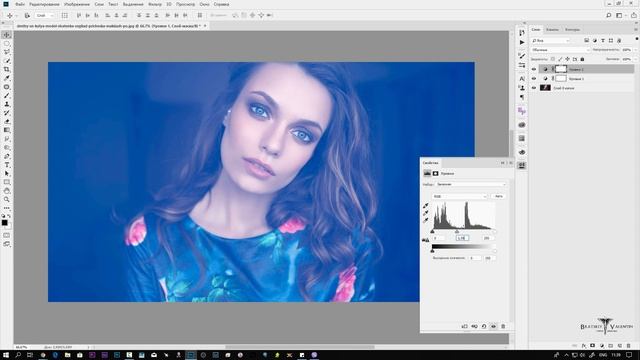The height and width of the screenshot is (360, 640).
Task: Toggle lock image pixels brush icon
Action: 560,59
